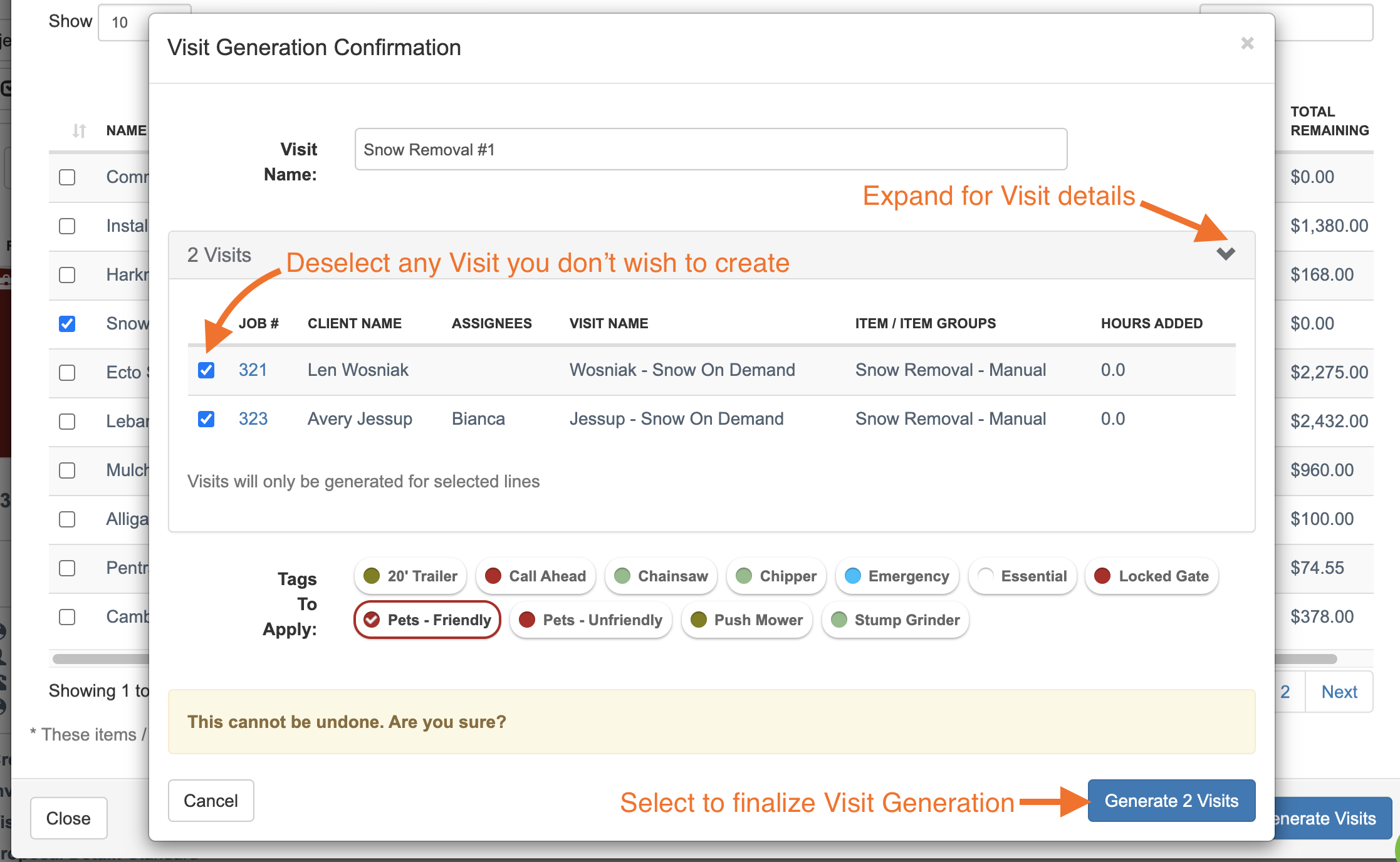
Task: Apply the Locked Gate tag
Action: 1152,576
